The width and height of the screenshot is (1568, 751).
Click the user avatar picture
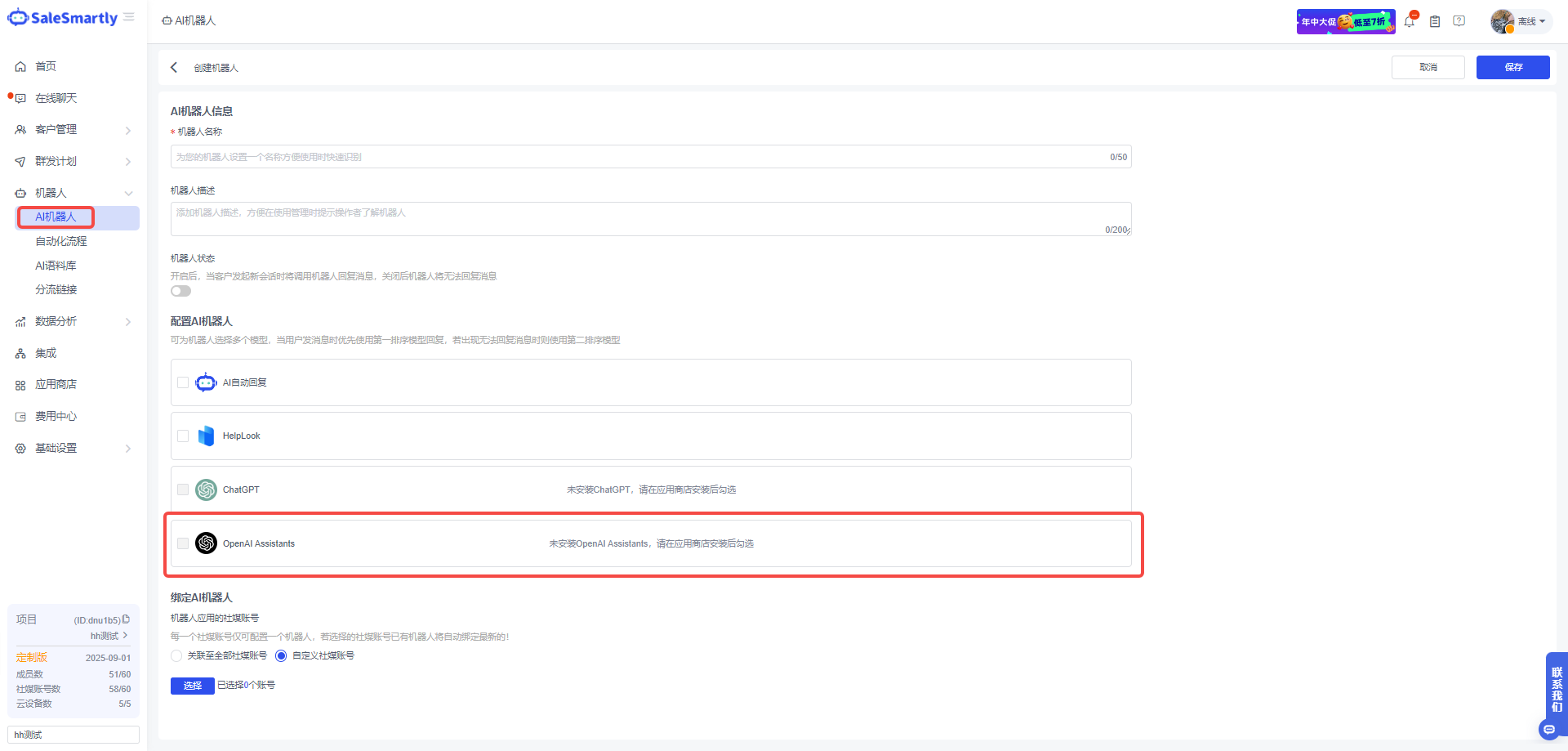coord(1503,21)
